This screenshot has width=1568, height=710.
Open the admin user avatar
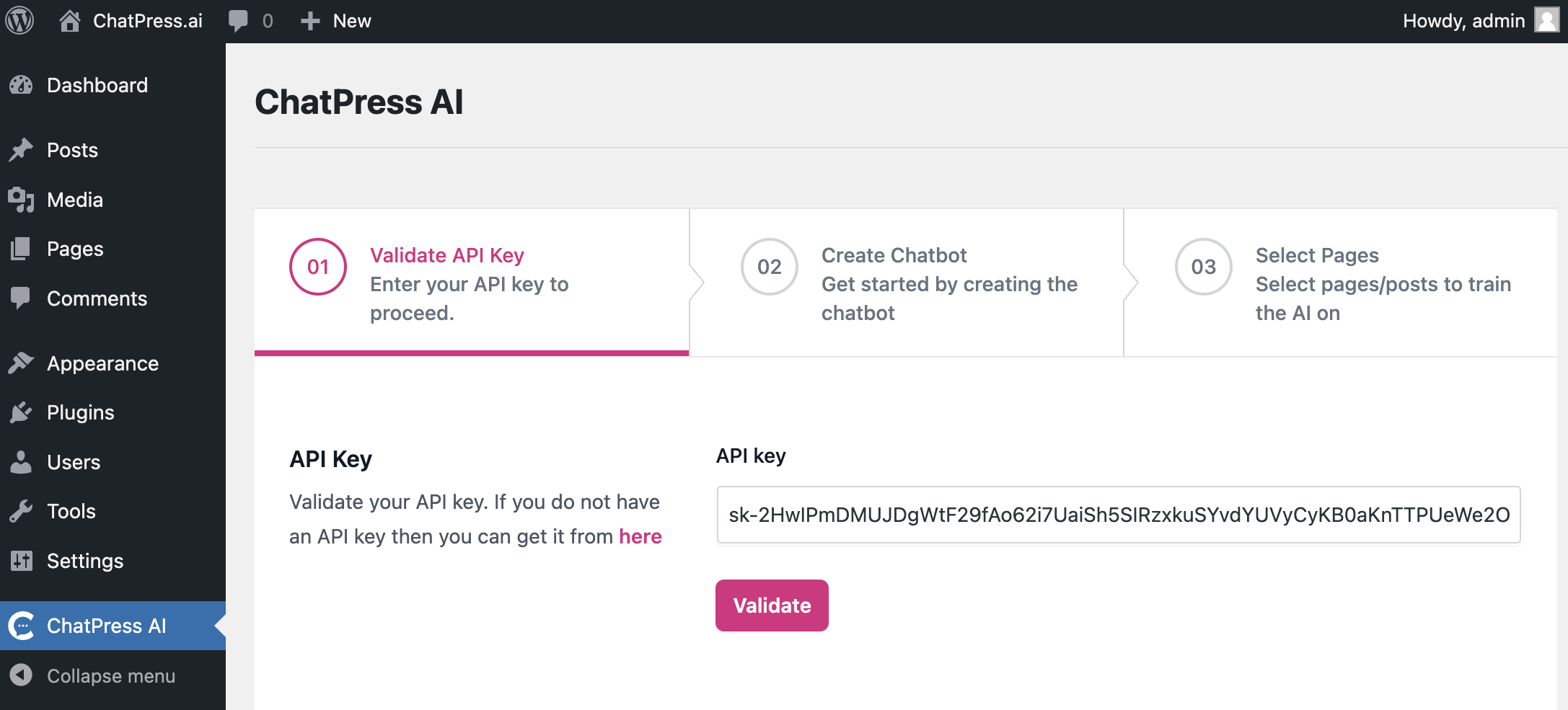(x=1546, y=20)
